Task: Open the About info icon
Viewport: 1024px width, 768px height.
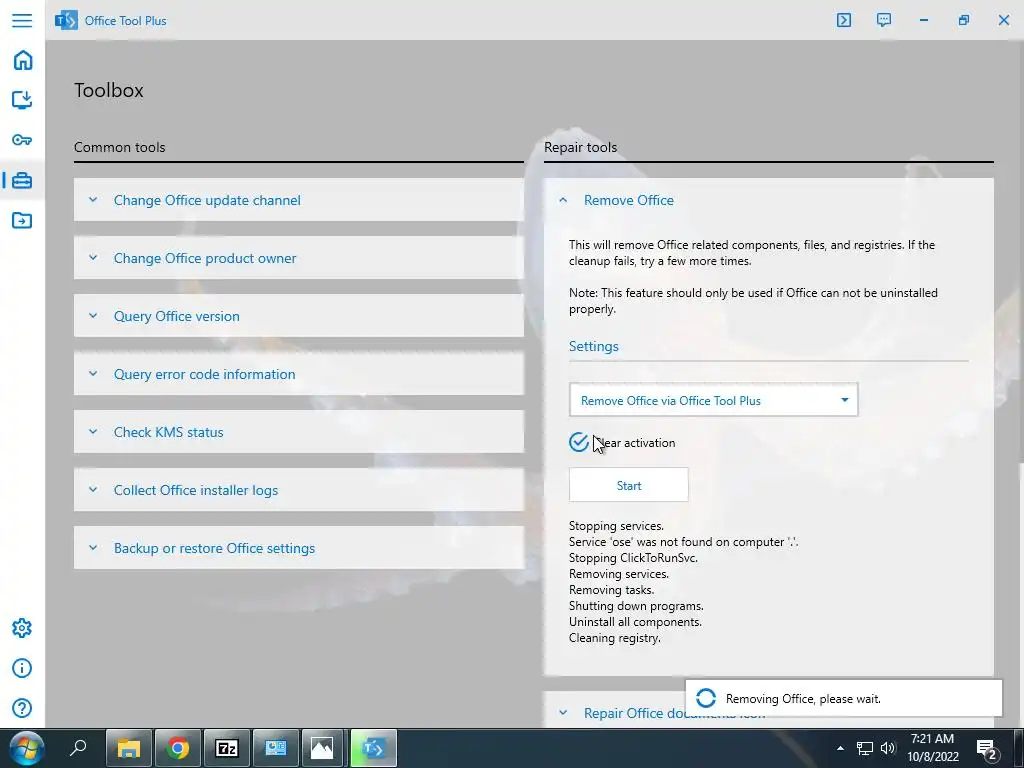Action: 22,668
